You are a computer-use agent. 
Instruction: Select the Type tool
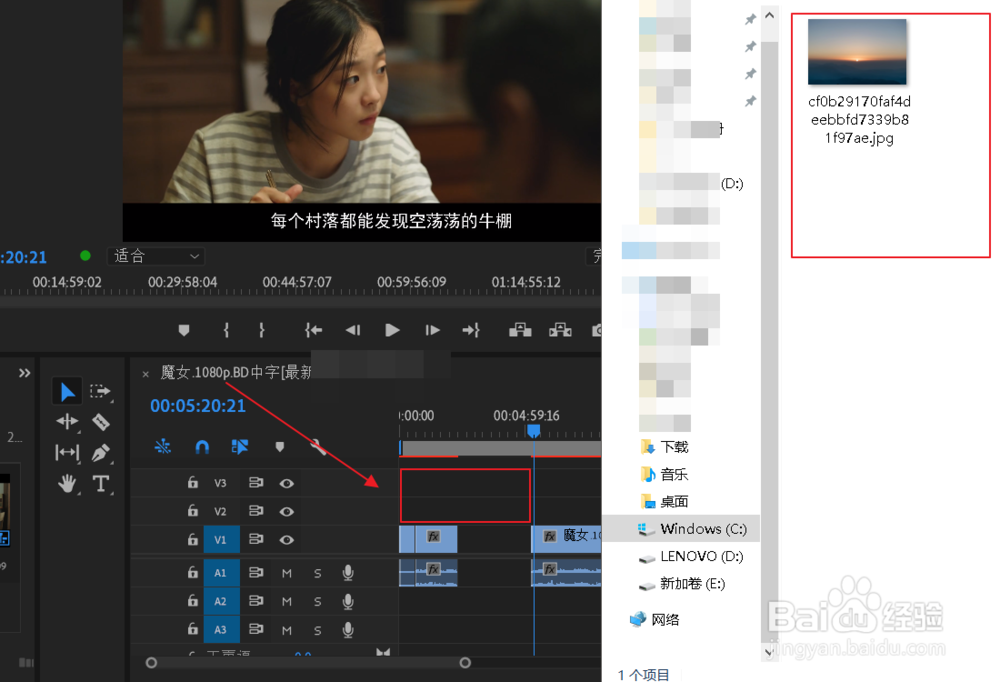point(101,484)
